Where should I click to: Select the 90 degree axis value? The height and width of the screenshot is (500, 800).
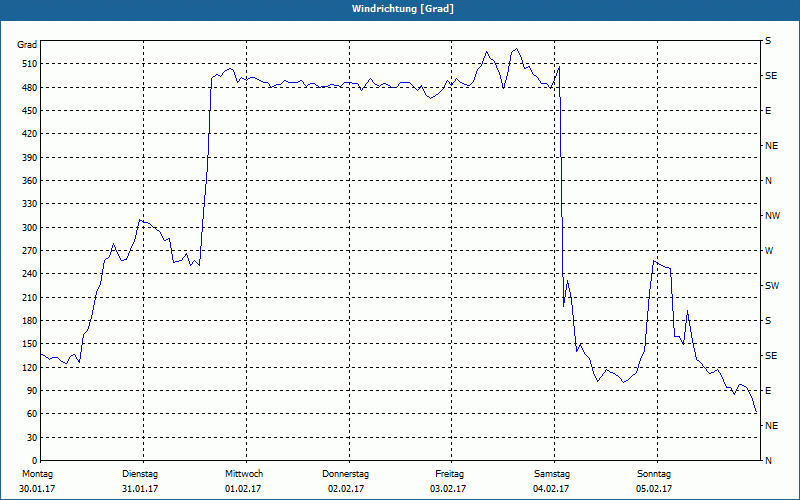31,391
